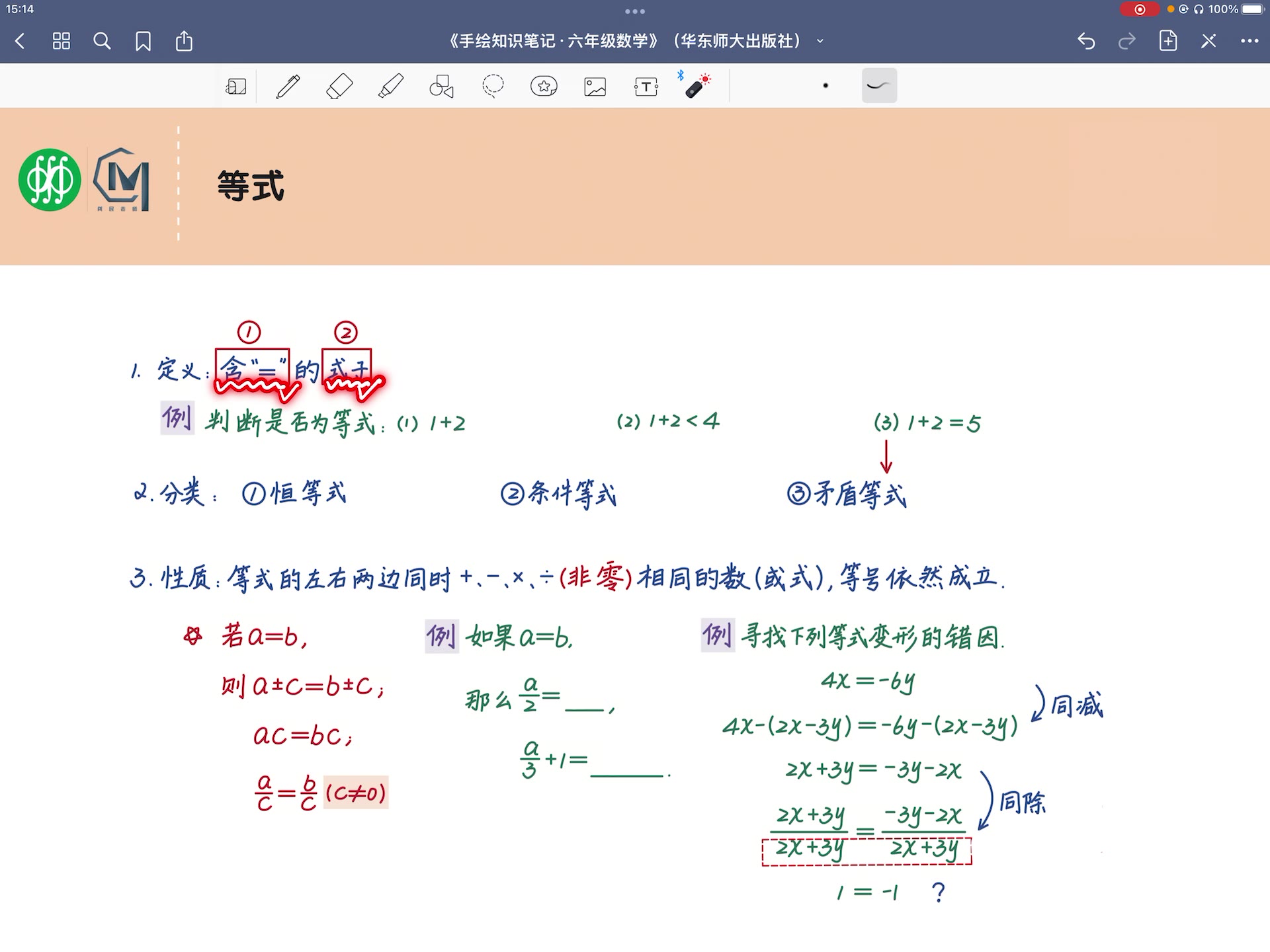
Task: Insert a picture using the Image tool
Action: [x=593, y=85]
